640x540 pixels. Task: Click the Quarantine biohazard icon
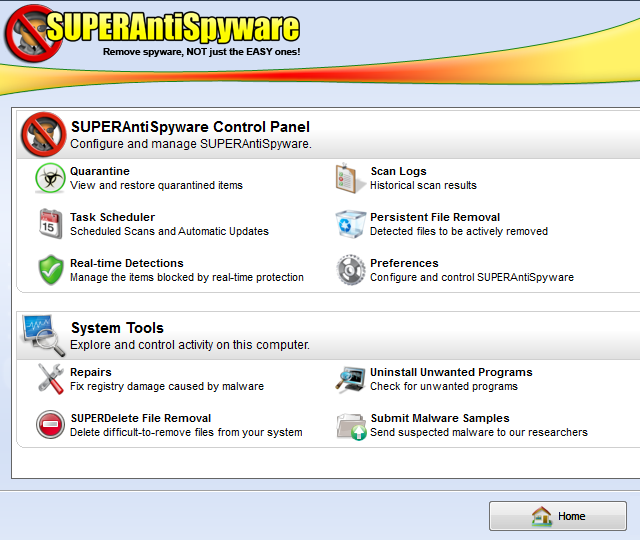tap(50, 178)
